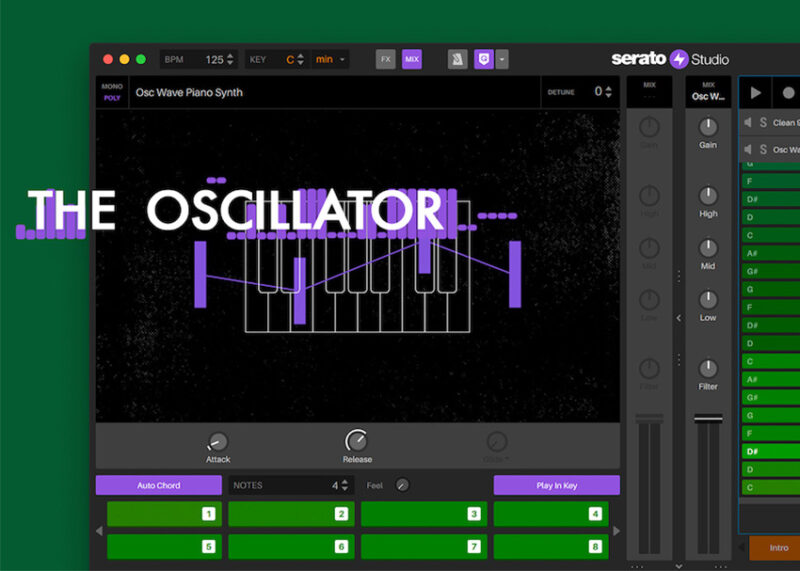The image size is (800, 571).
Task: Click the Osc W... mix channel header
Action: click(x=708, y=92)
